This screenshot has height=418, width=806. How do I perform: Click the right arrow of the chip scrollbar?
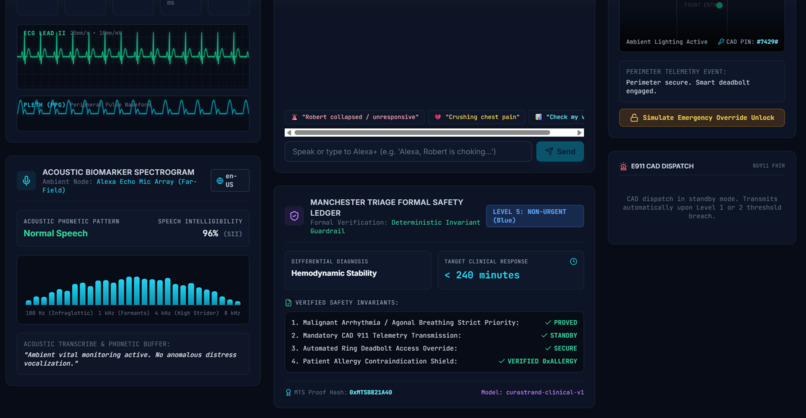pyautogui.click(x=580, y=133)
